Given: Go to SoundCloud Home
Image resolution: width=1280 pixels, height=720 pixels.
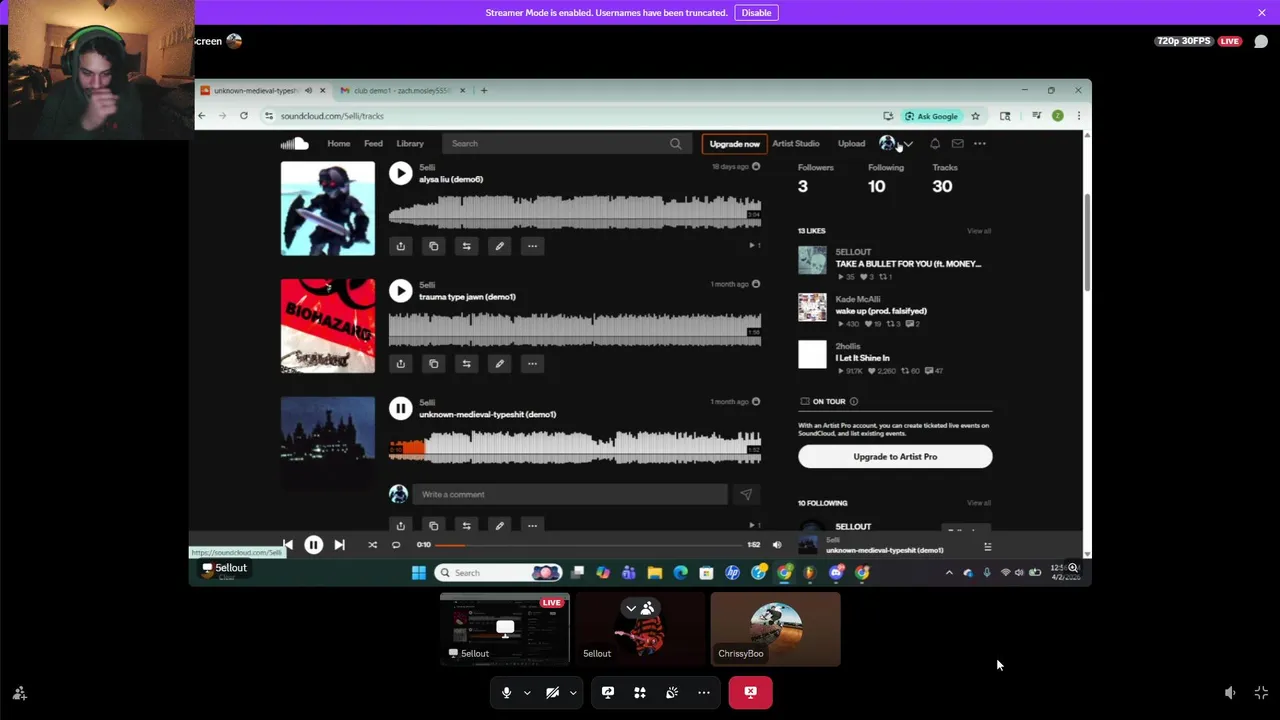Looking at the screenshot, I should 339,144.
